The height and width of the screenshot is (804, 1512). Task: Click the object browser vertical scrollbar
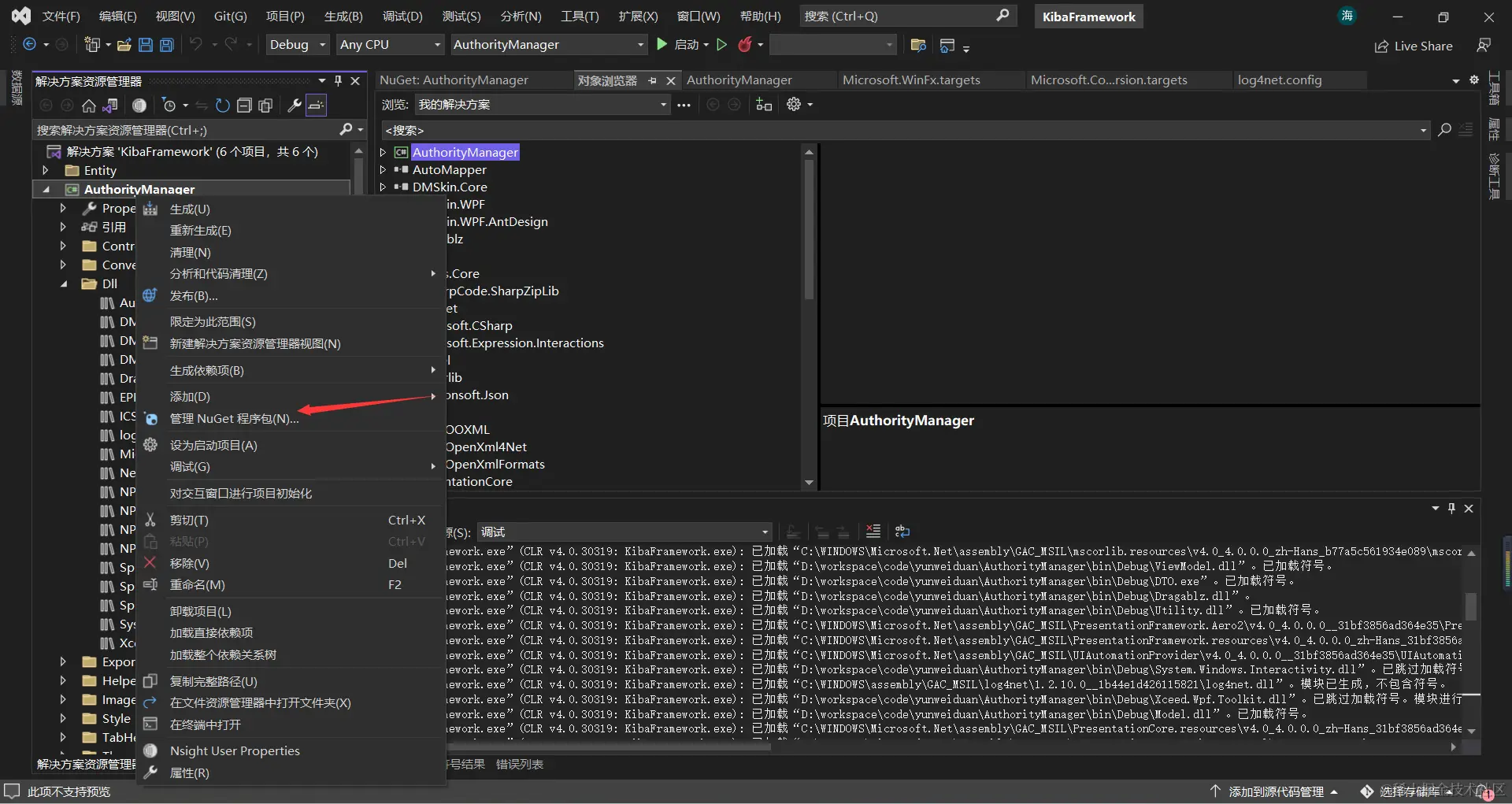[x=809, y=228]
